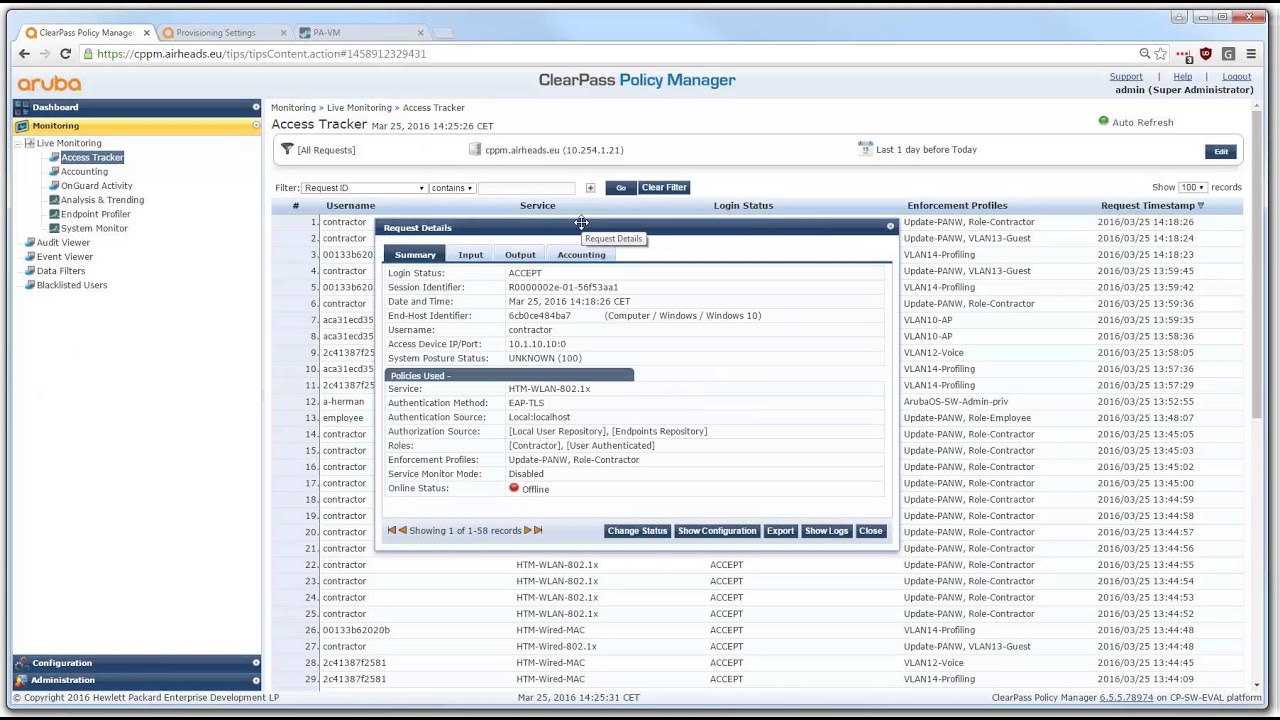Viewport: 1280px width, 720px height.
Task: Expand the Dashboard sidebar section
Action: [256, 107]
